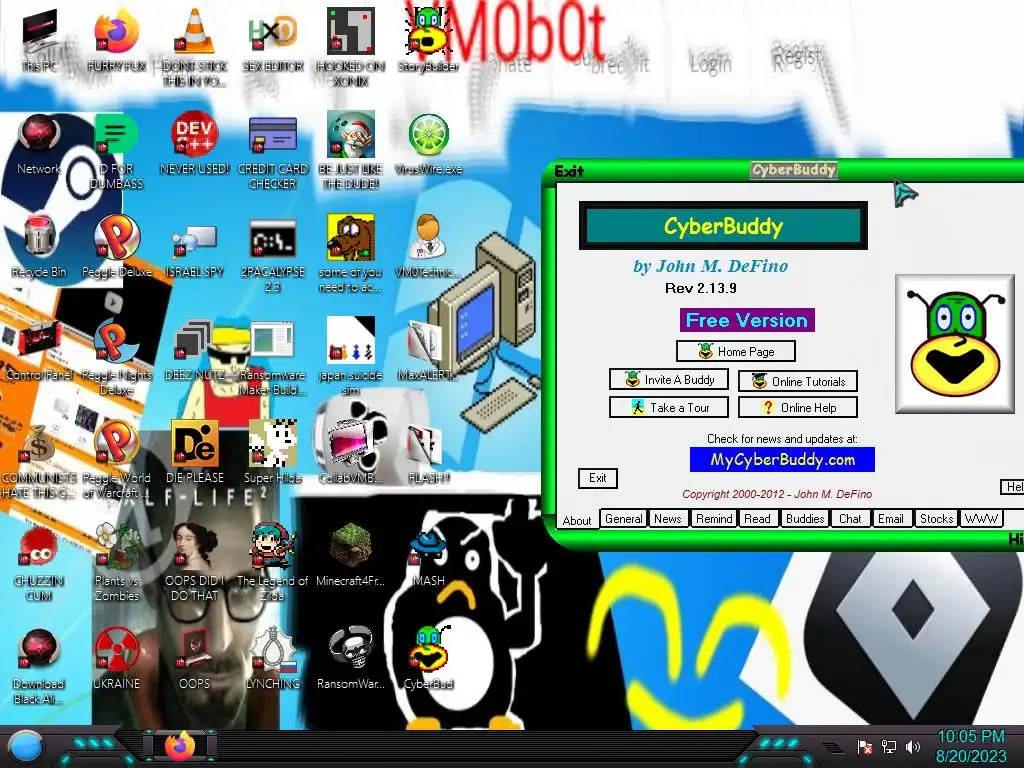Image resolution: width=1024 pixels, height=768 pixels.
Task: Open the Dev C++ NEVER USED! shortcut
Action: click(195, 144)
